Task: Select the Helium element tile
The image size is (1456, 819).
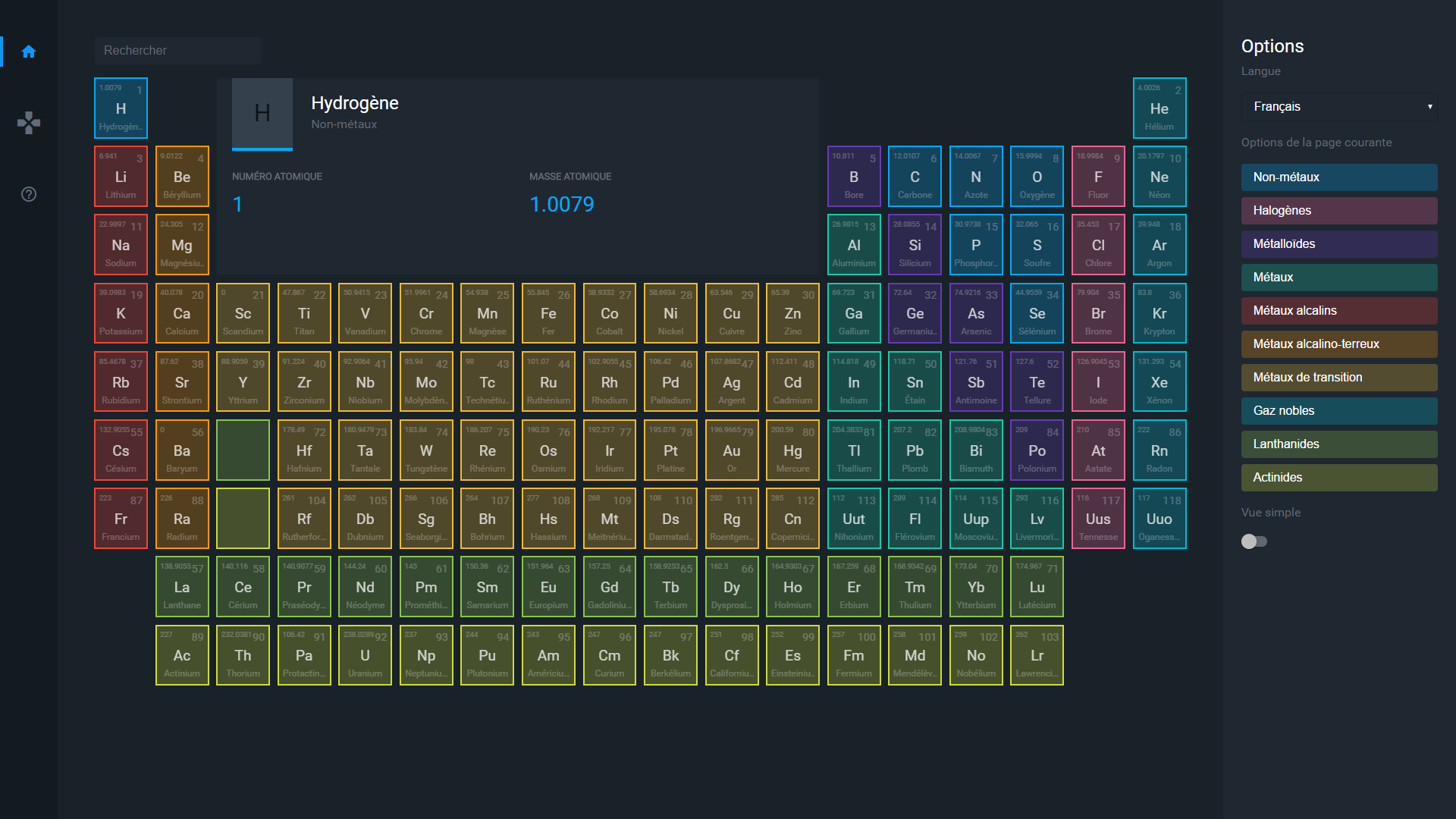Action: pyautogui.click(x=1159, y=108)
